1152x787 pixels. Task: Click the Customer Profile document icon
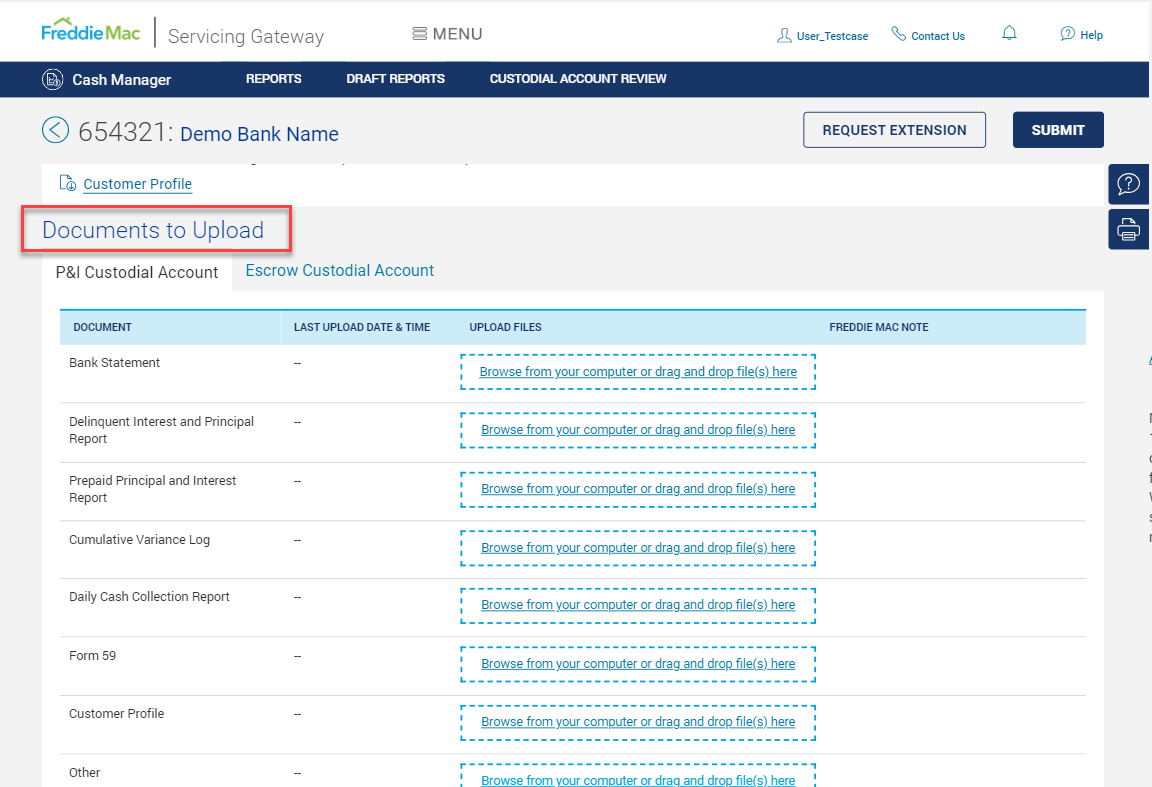click(66, 183)
